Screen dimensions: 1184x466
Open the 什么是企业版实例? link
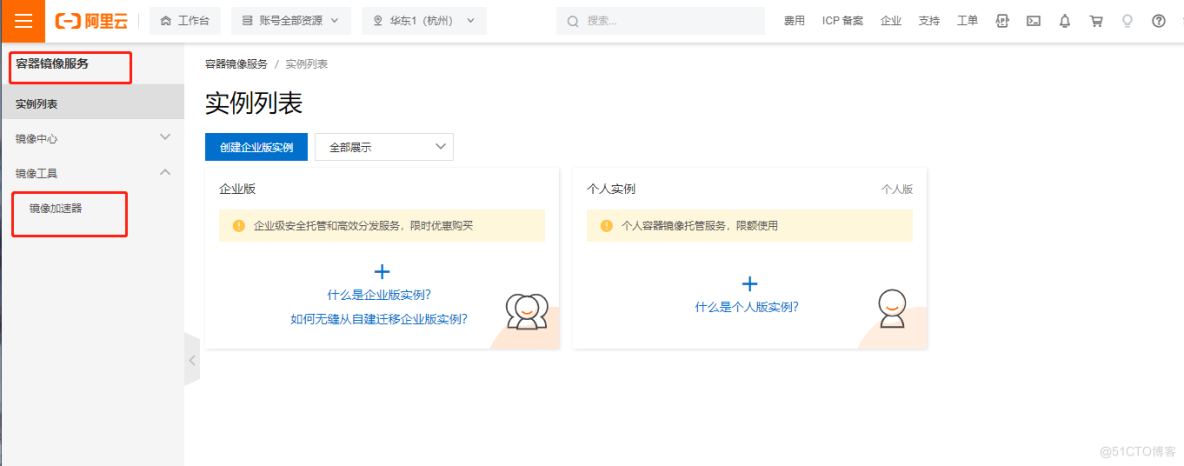click(379, 295)
